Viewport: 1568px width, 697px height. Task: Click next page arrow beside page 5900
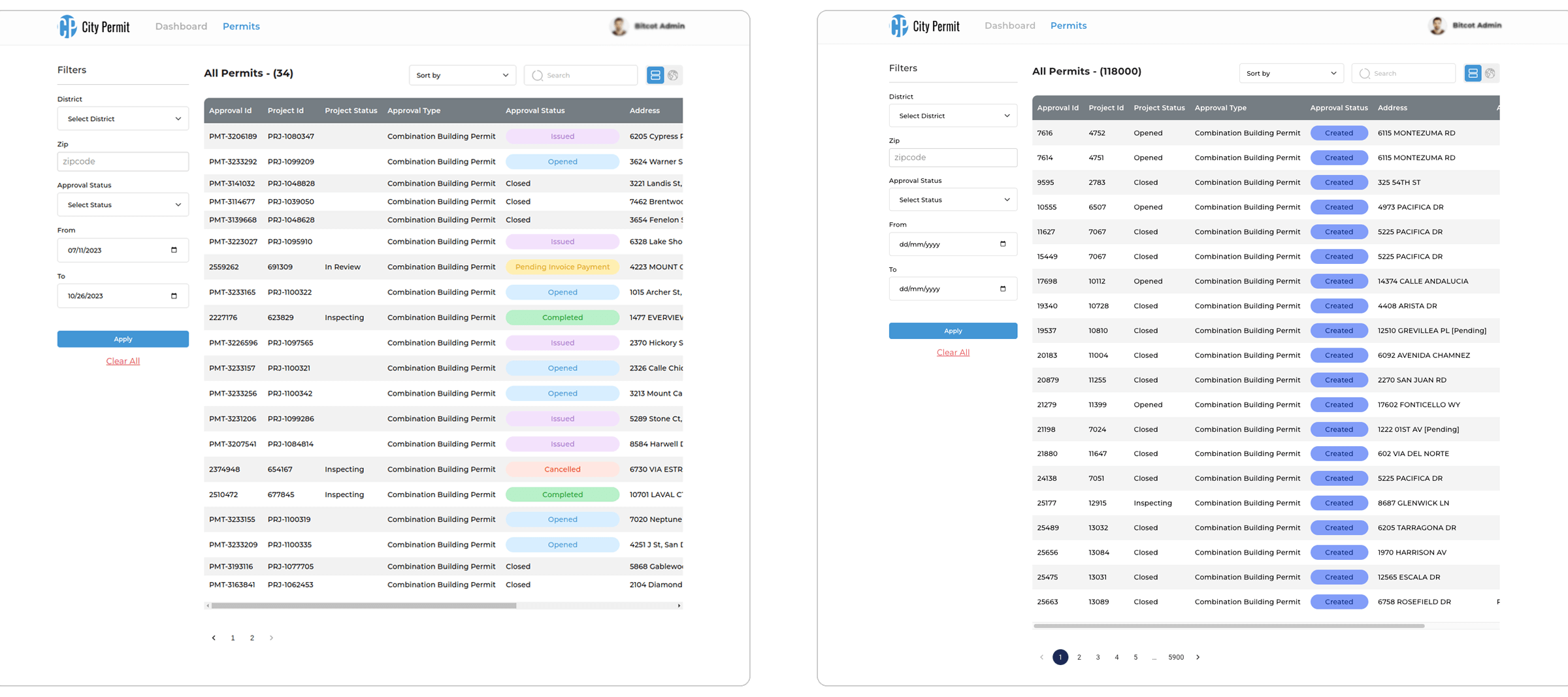[1198, 657]
